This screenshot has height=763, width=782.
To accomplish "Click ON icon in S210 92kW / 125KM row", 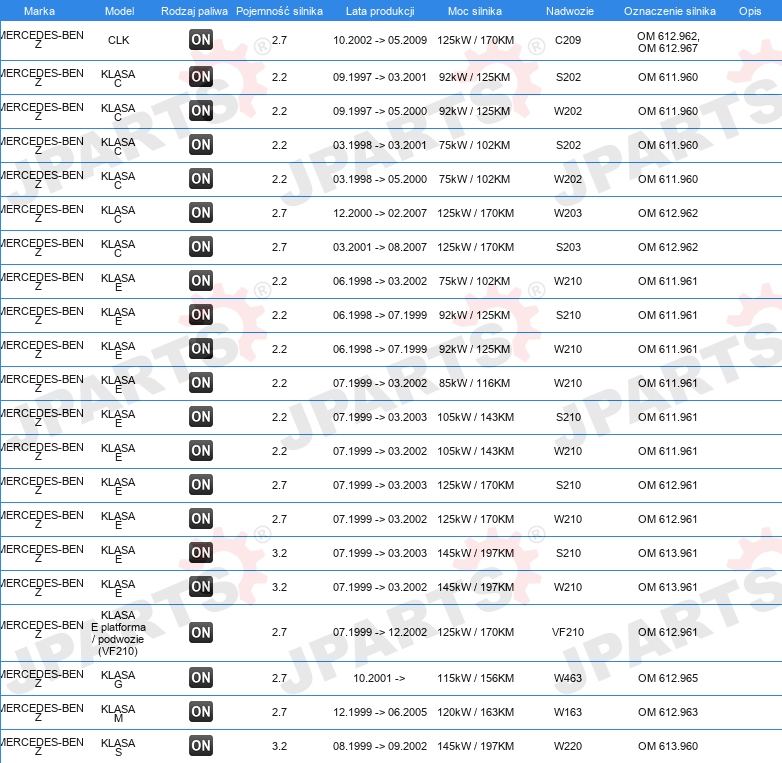I will pos(201,315).
